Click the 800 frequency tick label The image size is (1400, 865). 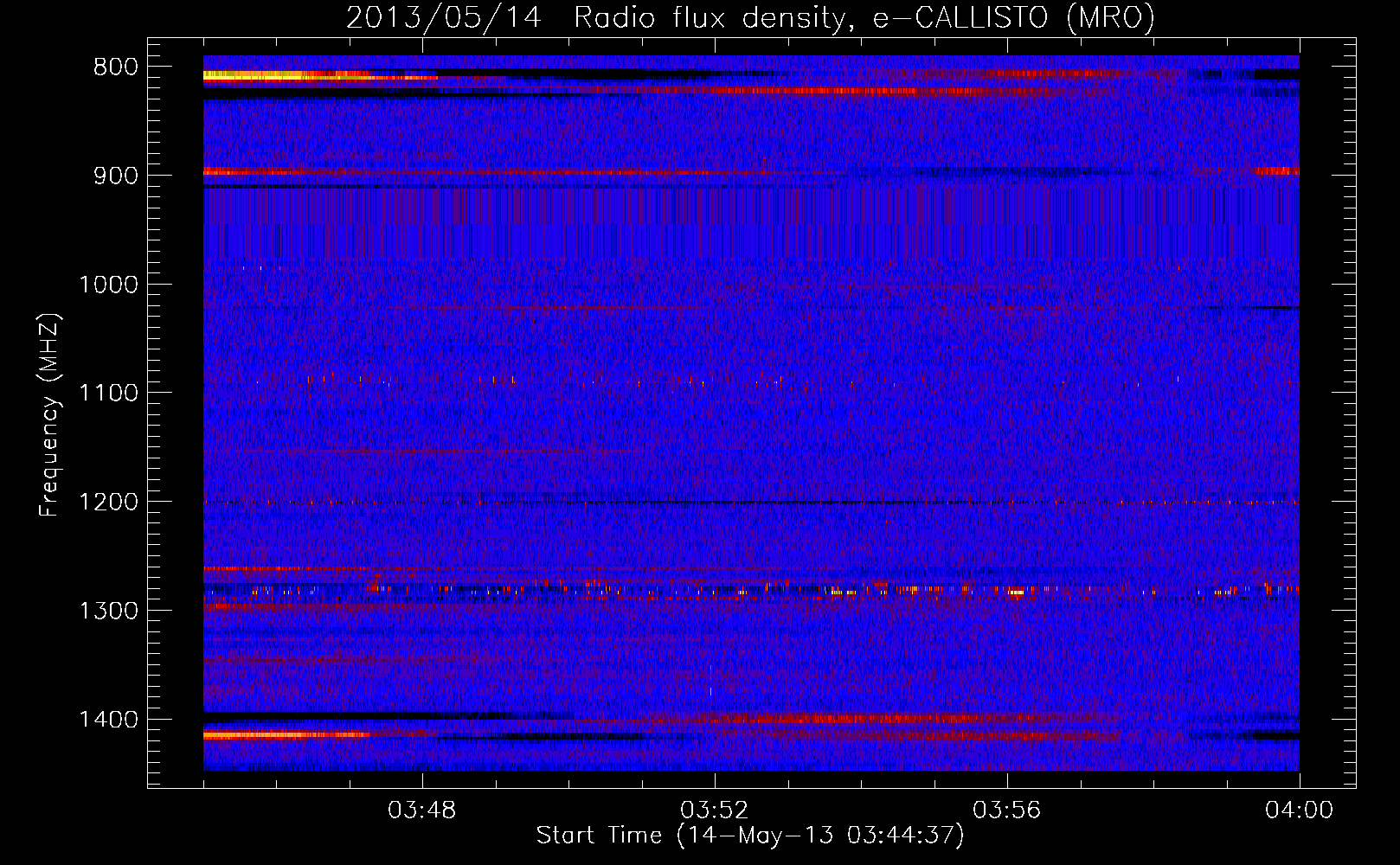pyautogui.click(x=115, y=67)
